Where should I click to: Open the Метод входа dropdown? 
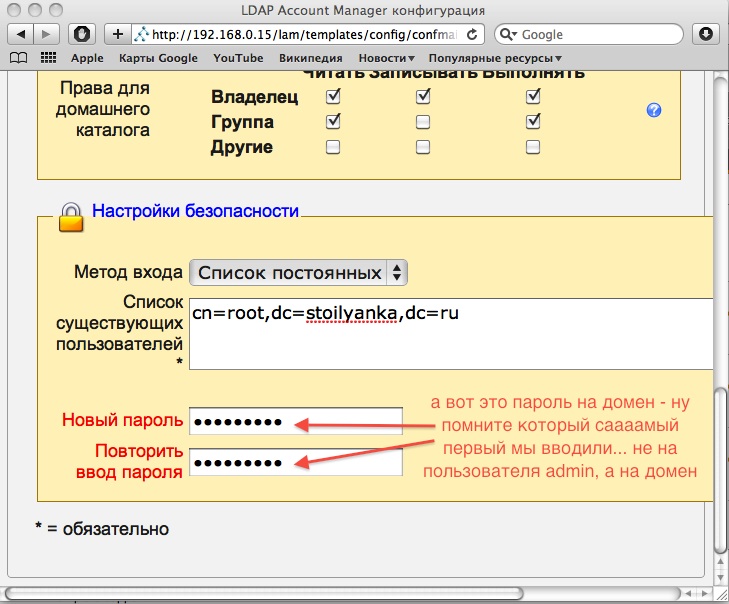pos(298,272)
